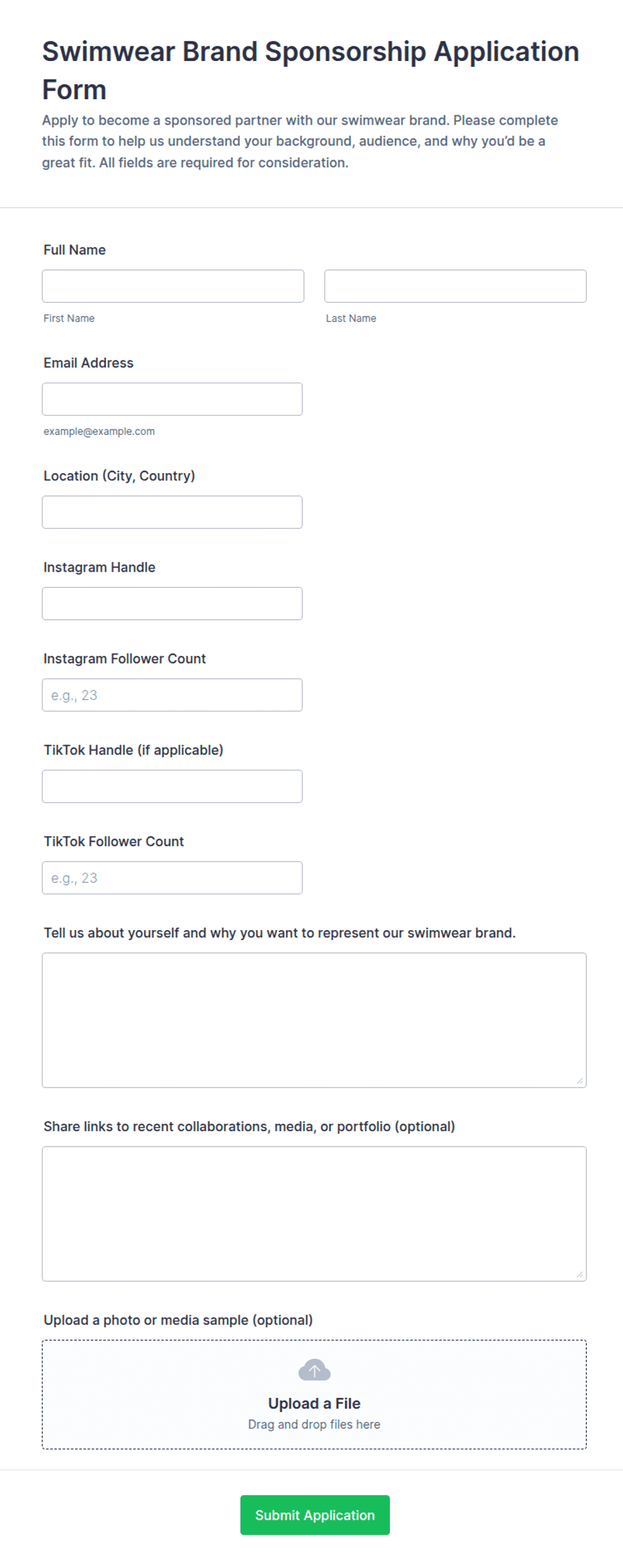Image resolution: width=623 pixels, height=1568 pixels.
Task: Click the 'Upload a File' text
Action: pyautogui.click(x=314, y=1403)
